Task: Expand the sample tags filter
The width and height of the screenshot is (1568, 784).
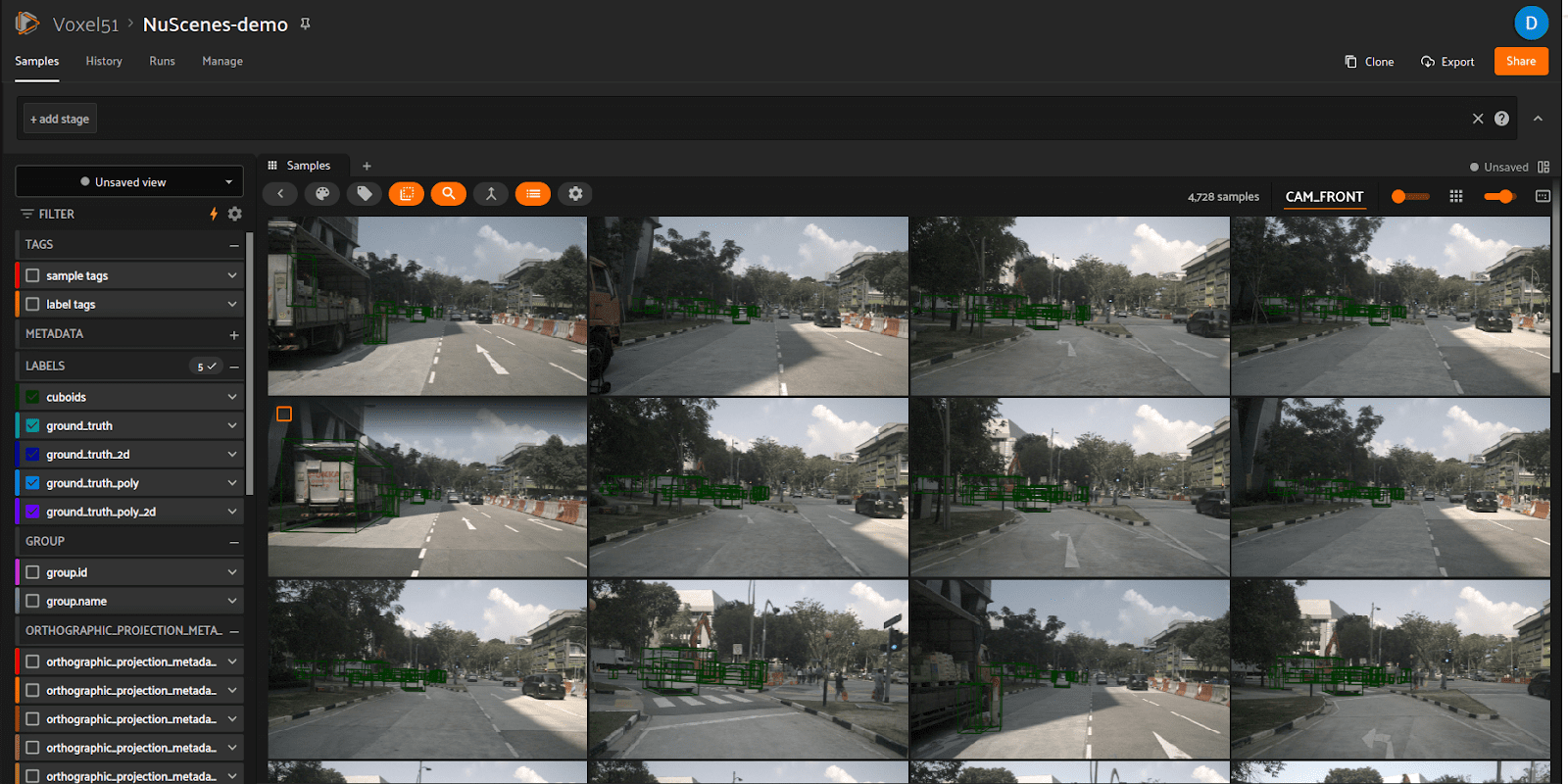Action: pyautogui.click(x=232, y=275)
